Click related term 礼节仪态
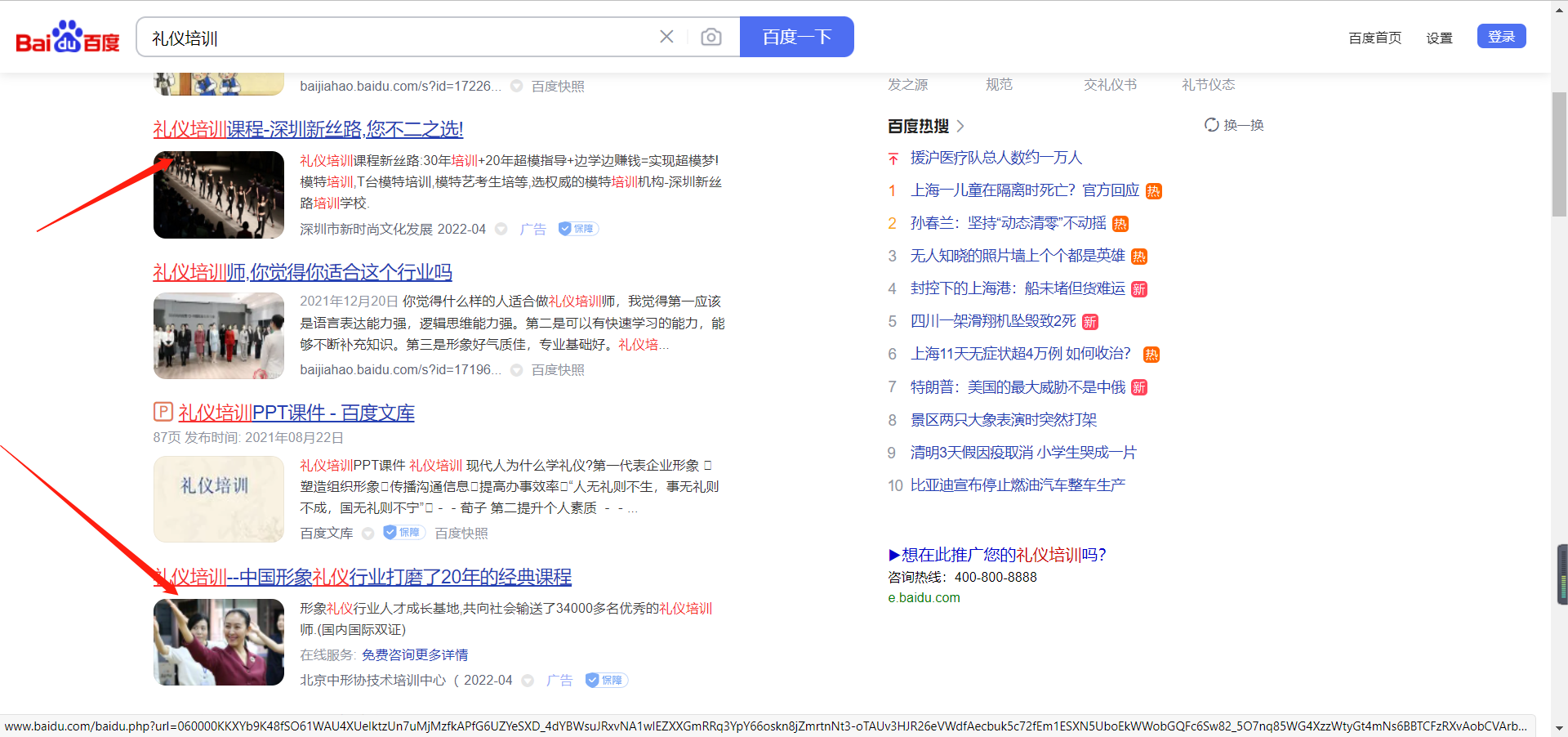1568x737 pixels. click(1209, 84)
